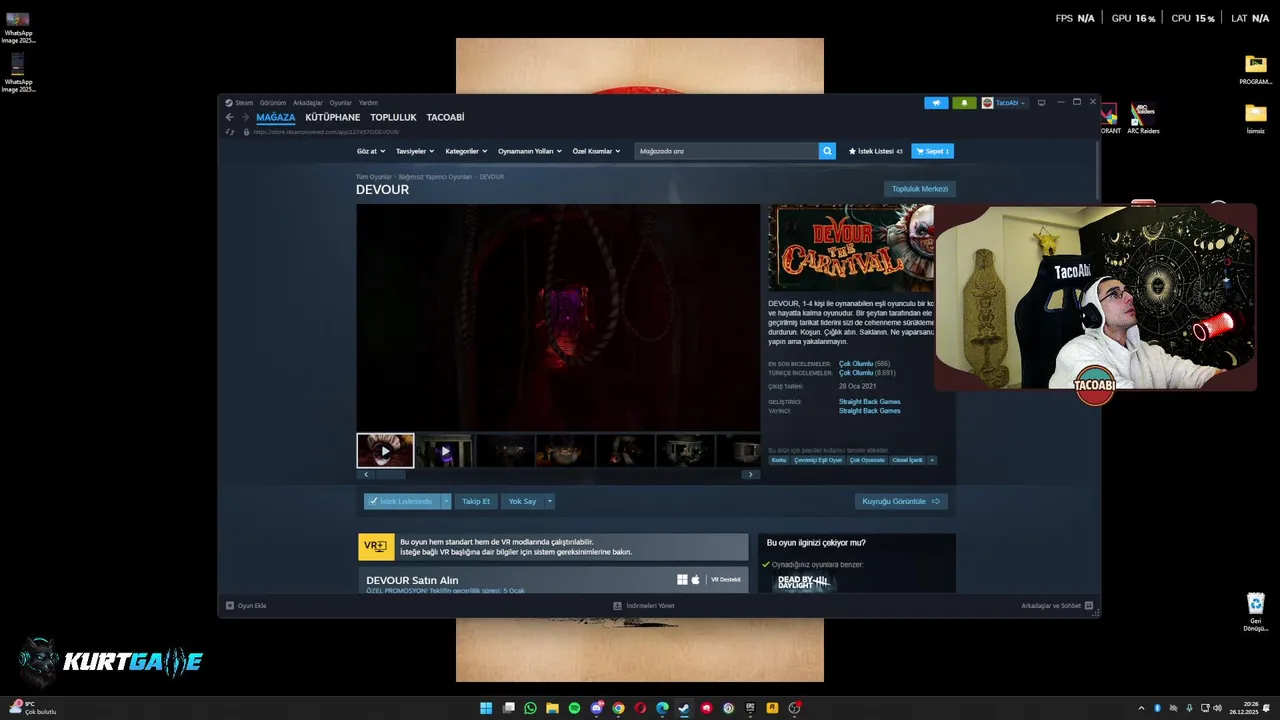Open the Oyunlar menu
The height and width of the screenshot is (720, 1280).
click(341, 102)
